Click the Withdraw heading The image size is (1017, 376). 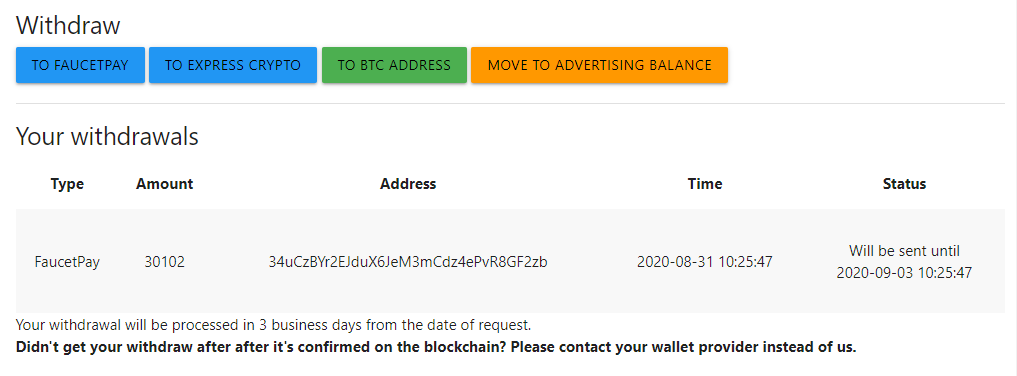point(68,26)
